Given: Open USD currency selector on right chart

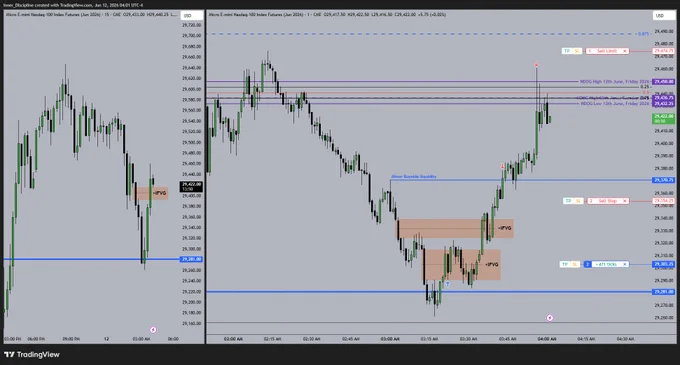Looking at the screenshot, I should pyautogui.click(x=664, y=16).
